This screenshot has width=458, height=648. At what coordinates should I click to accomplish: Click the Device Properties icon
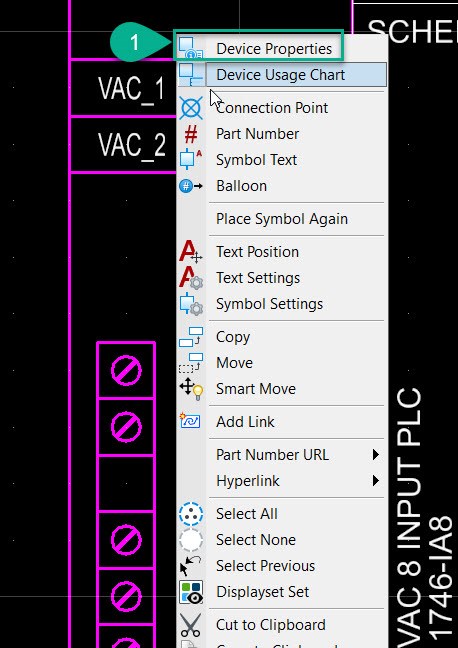click(x=191, y=48)
